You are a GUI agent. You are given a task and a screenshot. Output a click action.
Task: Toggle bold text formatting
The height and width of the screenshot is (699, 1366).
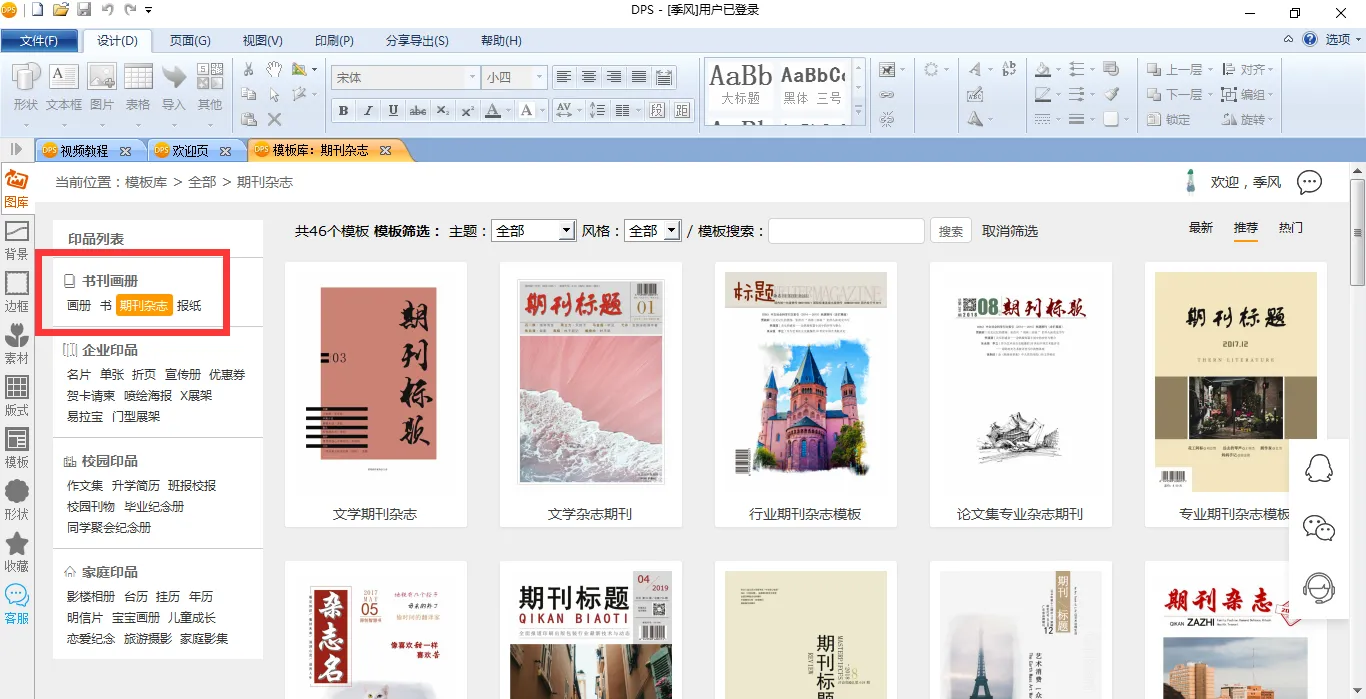point(343,111)
